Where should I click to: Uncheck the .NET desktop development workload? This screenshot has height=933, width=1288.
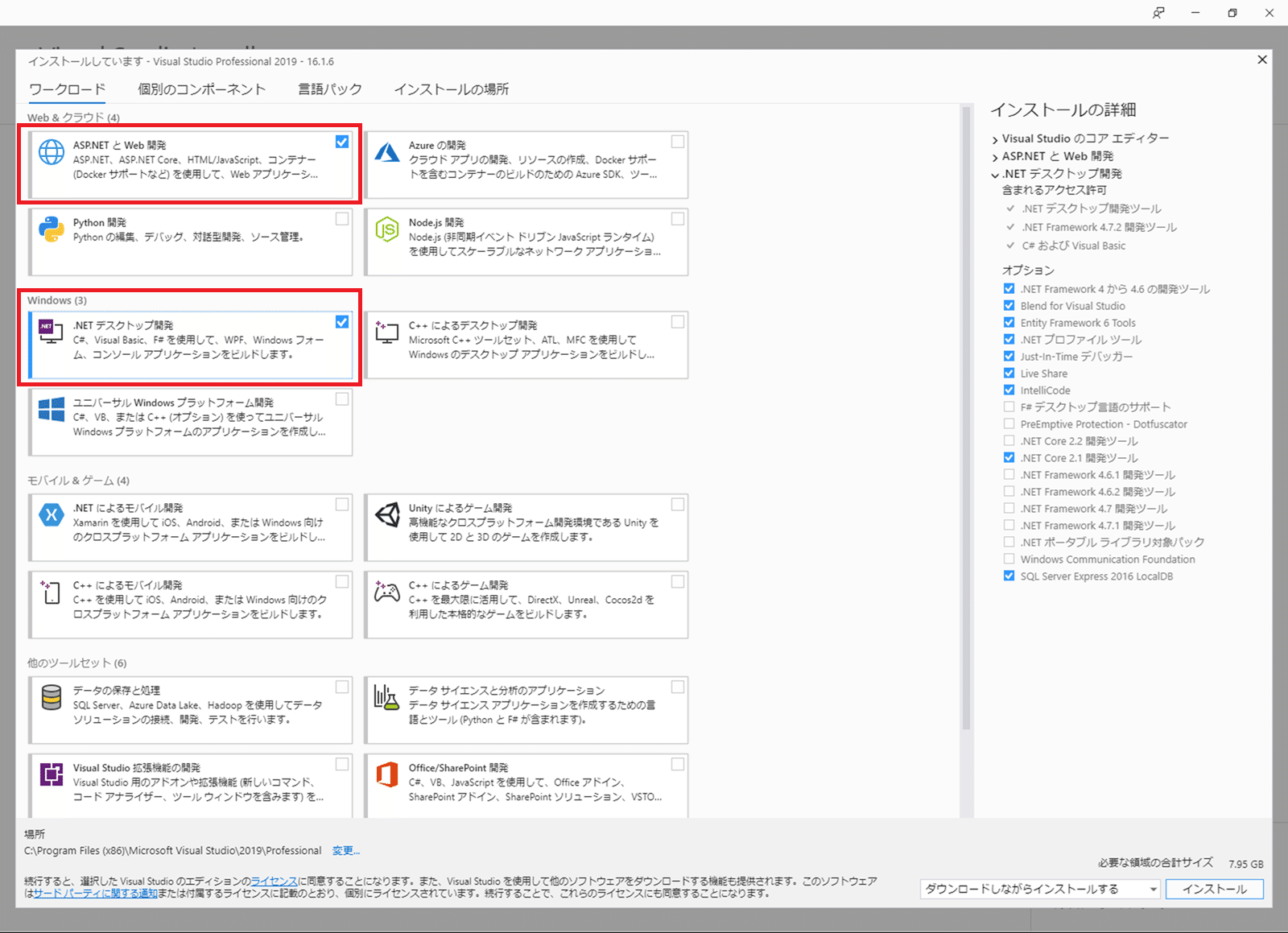click(342, 322)
